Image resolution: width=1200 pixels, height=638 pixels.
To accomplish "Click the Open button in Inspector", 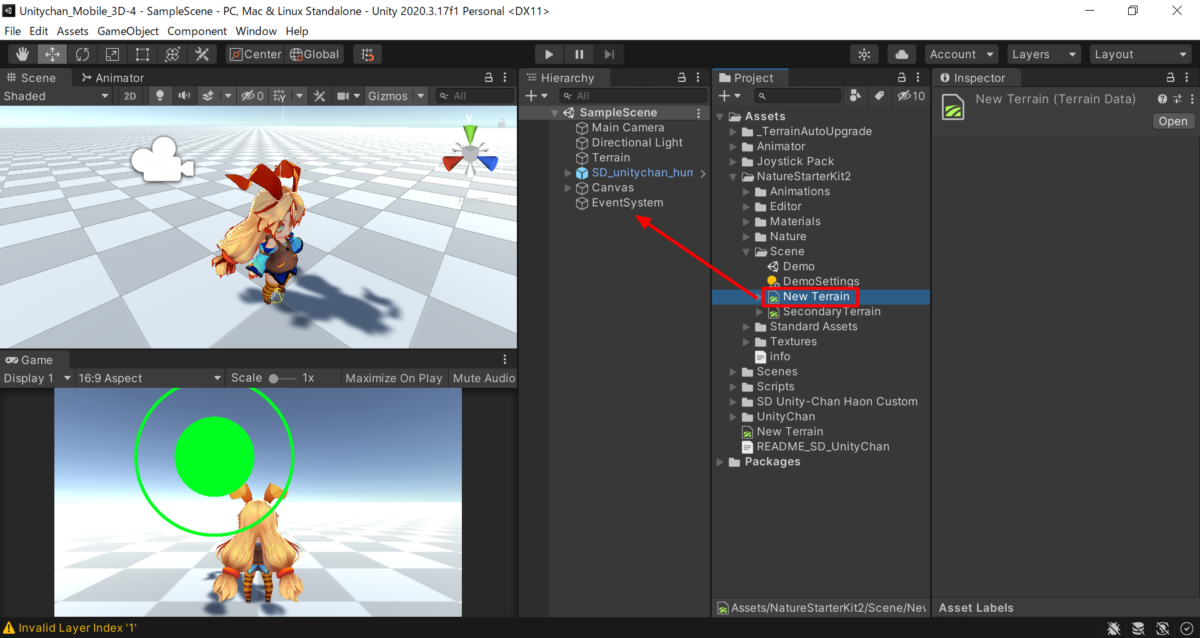I will [1173, 121].
